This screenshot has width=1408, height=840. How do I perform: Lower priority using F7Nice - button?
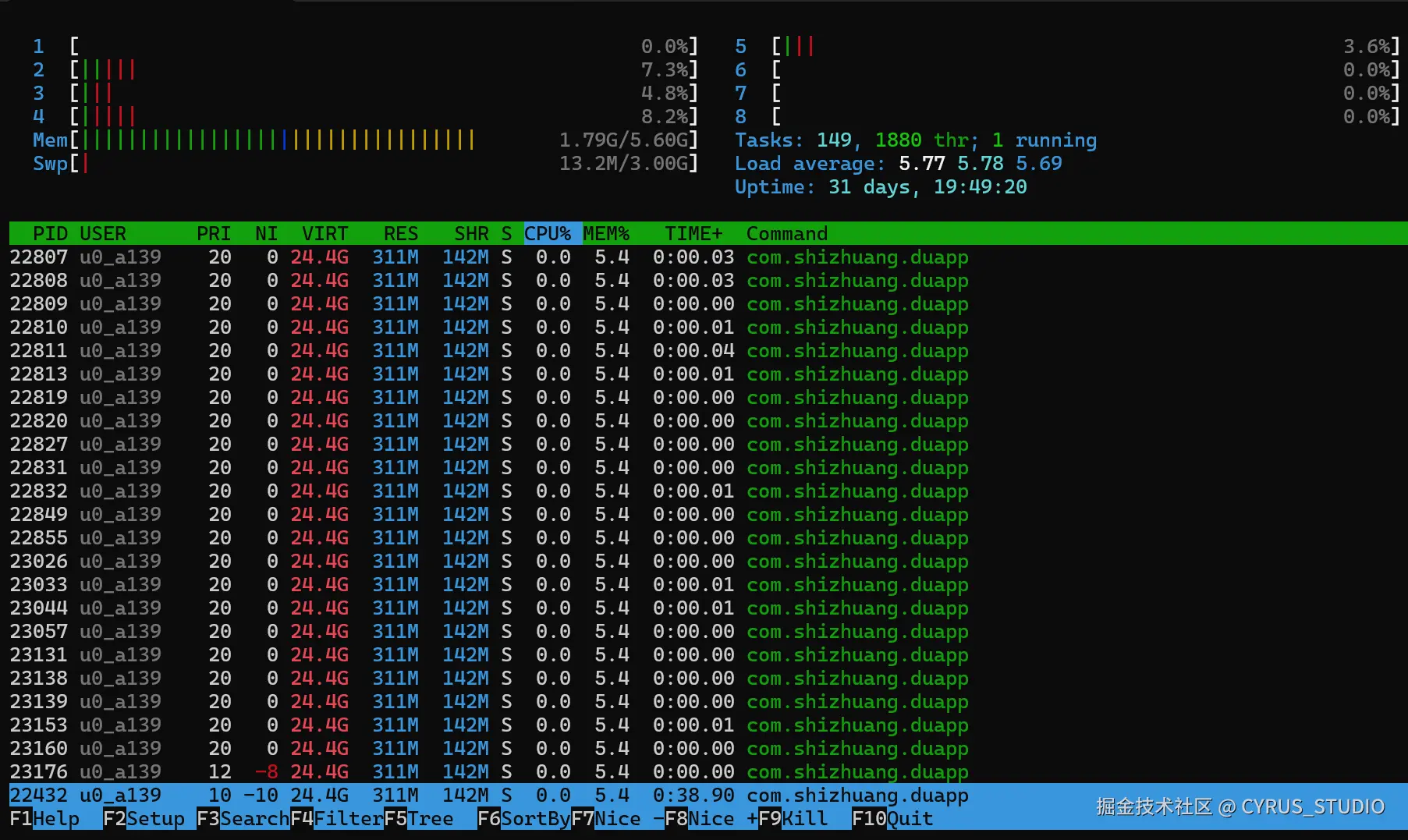(618, 818)
